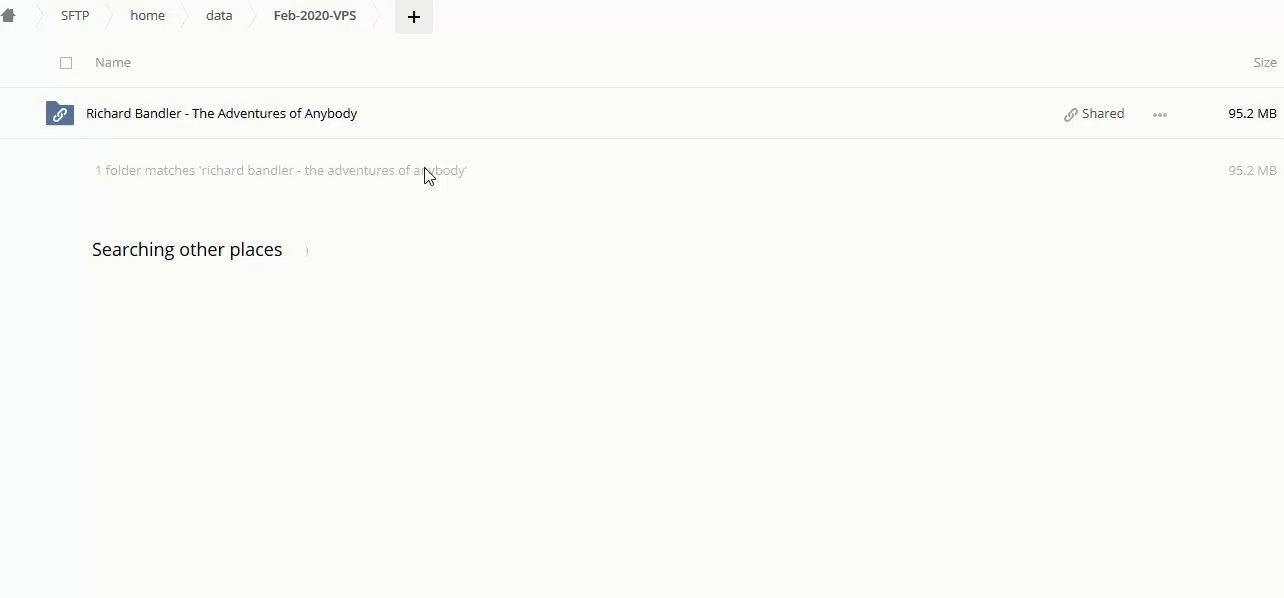1284x598 pixels.
Task: Navigate to the 'data' breadcrumb folder
Action: point(219,16)
